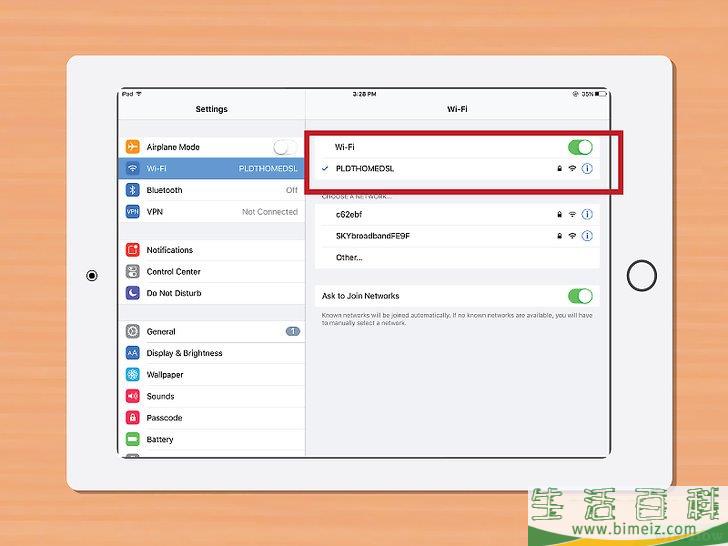
Task: Join the SKYbroadbandFE9F network
Action: pyautogui.click(x=457, y=236)
